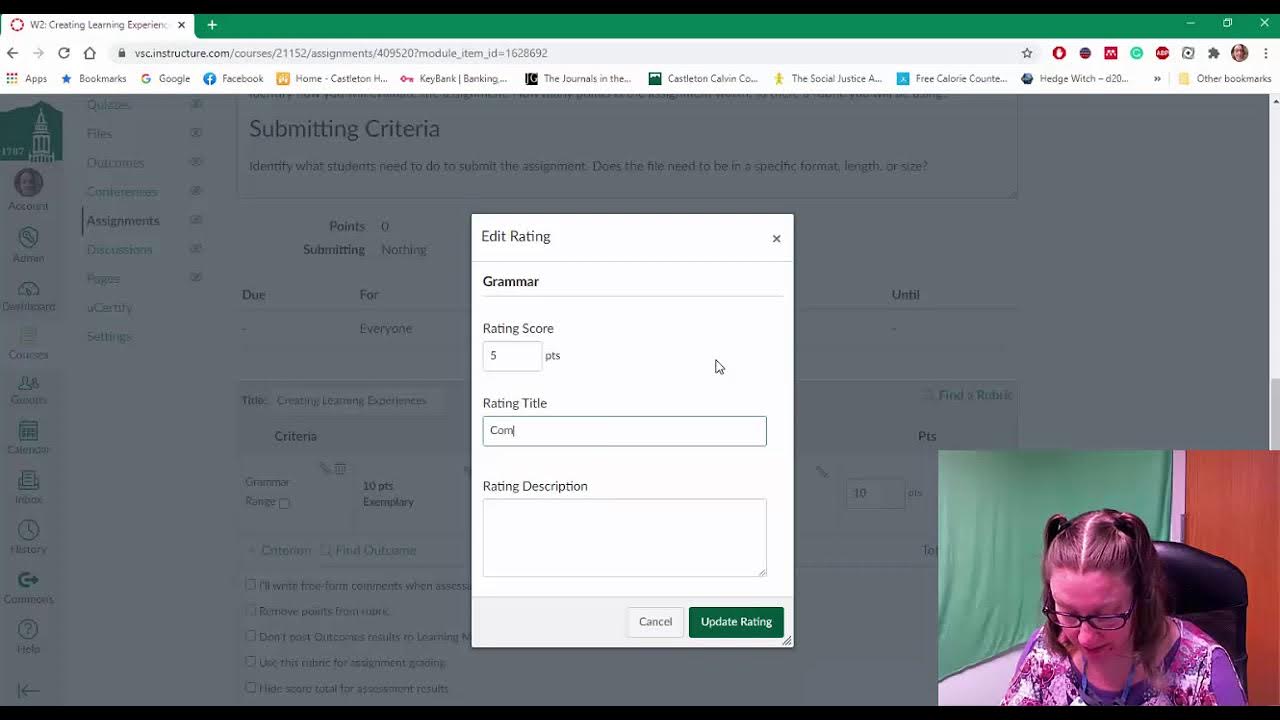Toggle the Grammar Range checkbox

point(284,503)
